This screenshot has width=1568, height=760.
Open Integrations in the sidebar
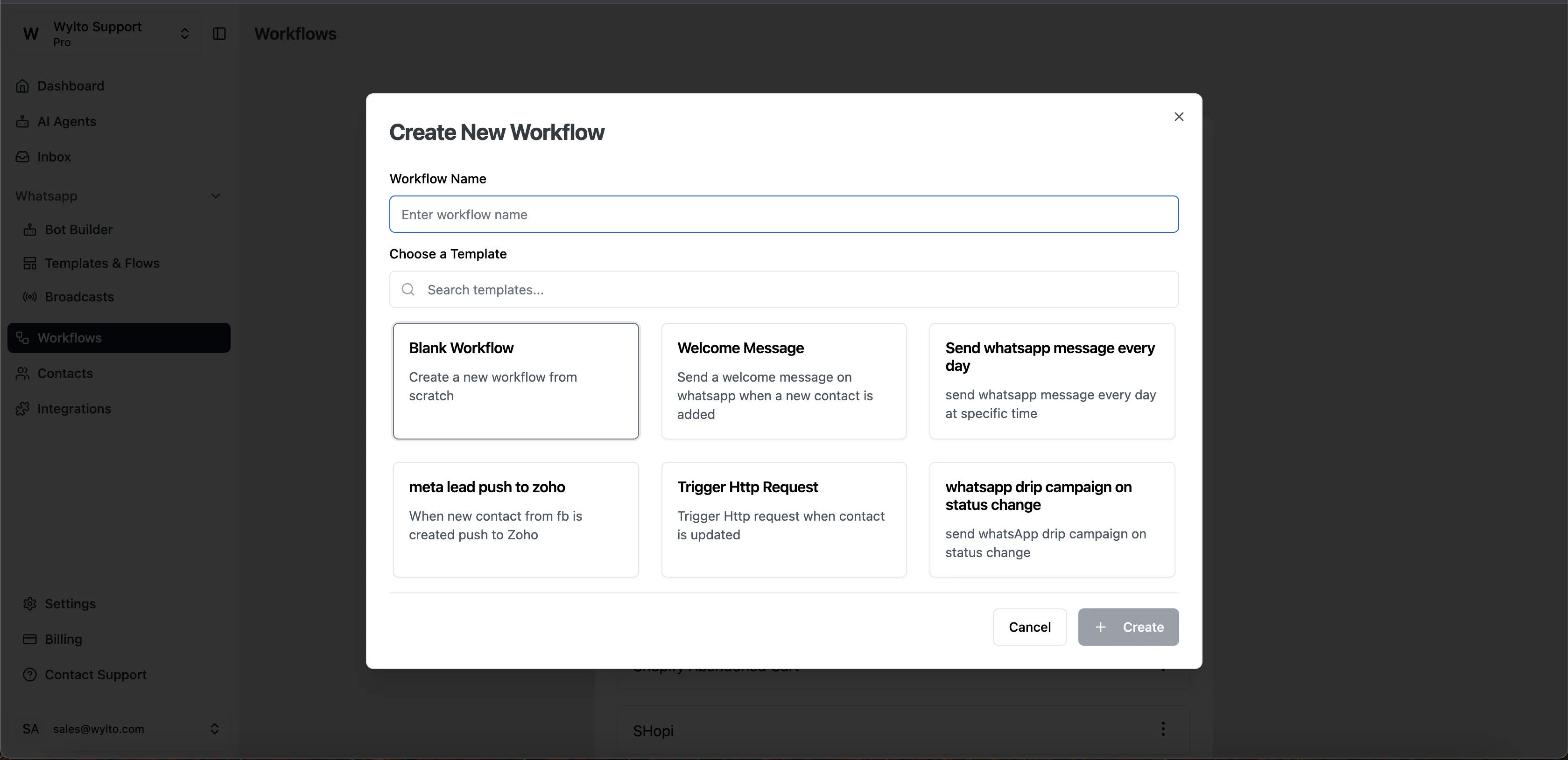point(118,408)
